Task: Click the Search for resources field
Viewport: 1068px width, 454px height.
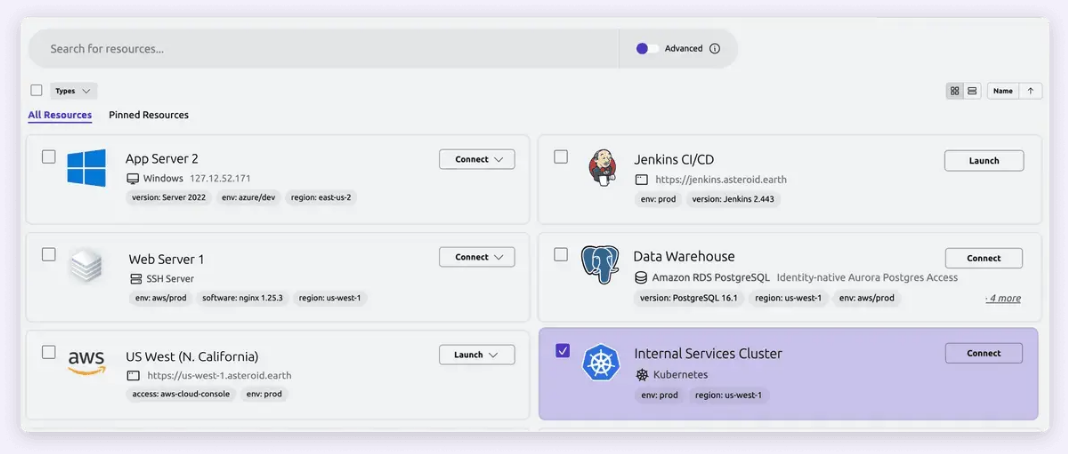Action: click(x=324, y=48)
